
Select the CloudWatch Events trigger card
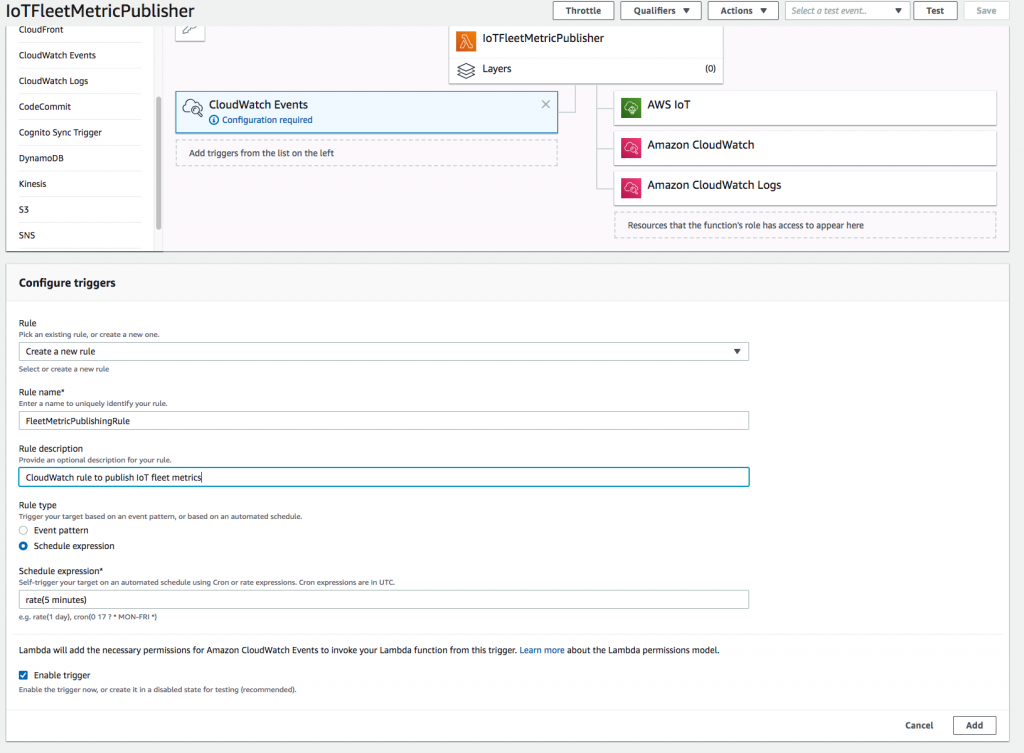366,112
